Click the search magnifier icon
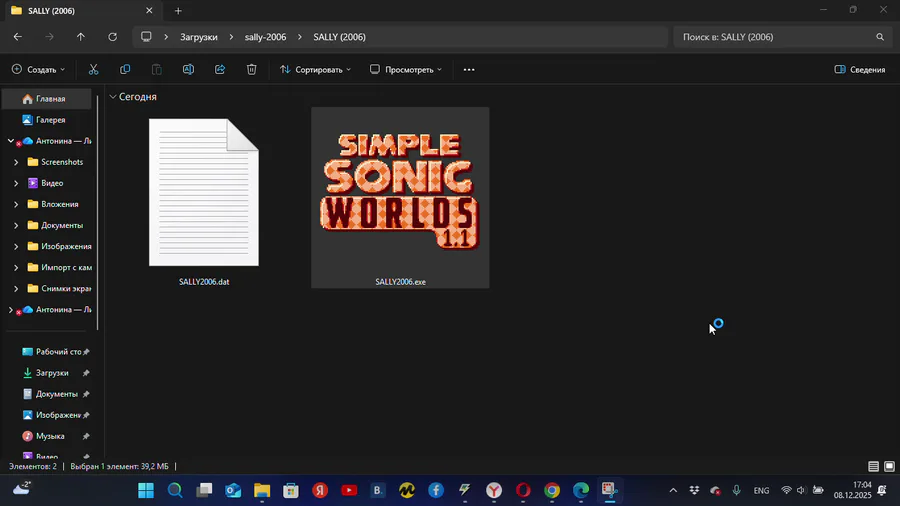The image size is (900, 506). pyautogui.click(x=880, y=37)
